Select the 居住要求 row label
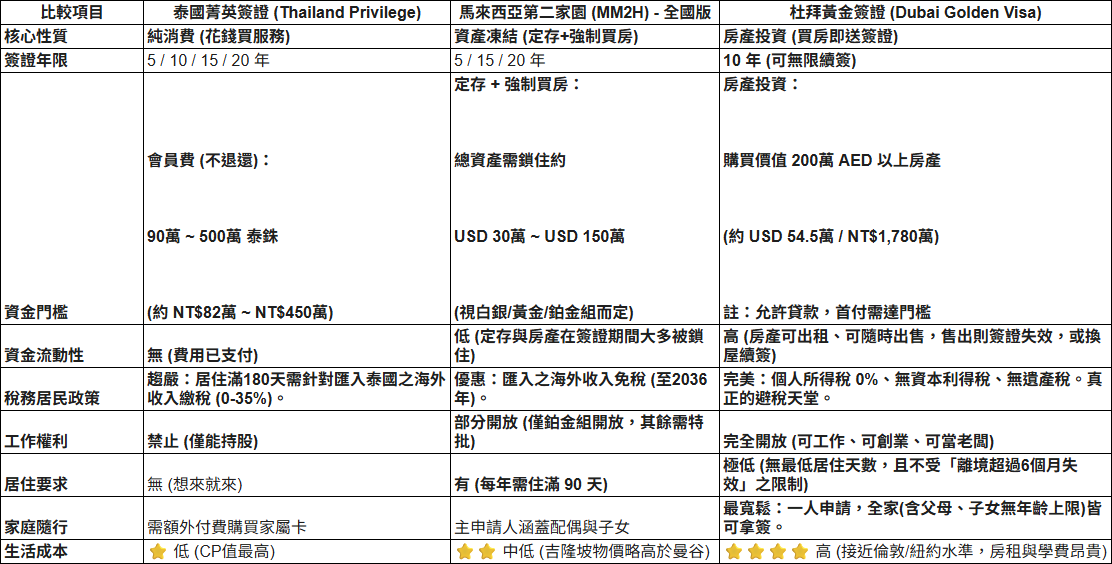The height and width of the screenshot is (564, 1112). click(34, 484)
